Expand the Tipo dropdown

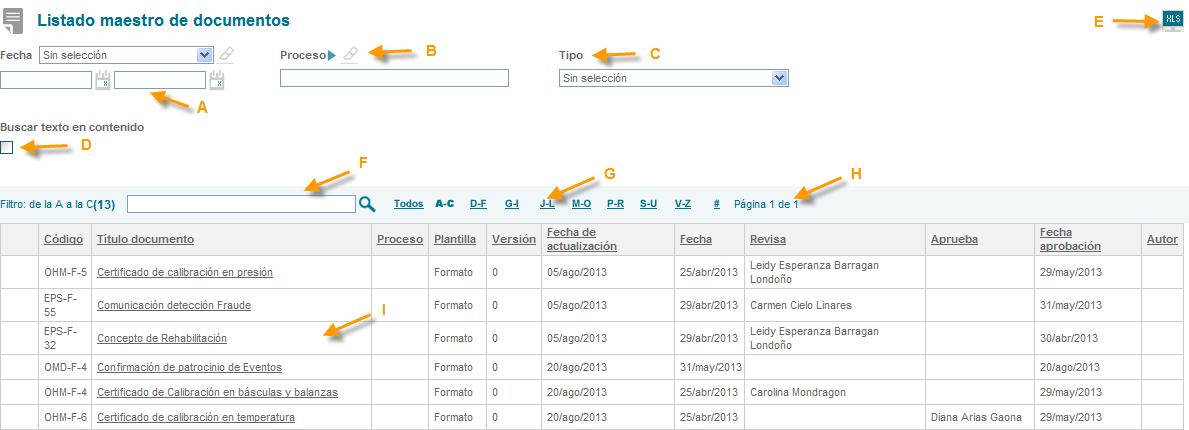780,78
